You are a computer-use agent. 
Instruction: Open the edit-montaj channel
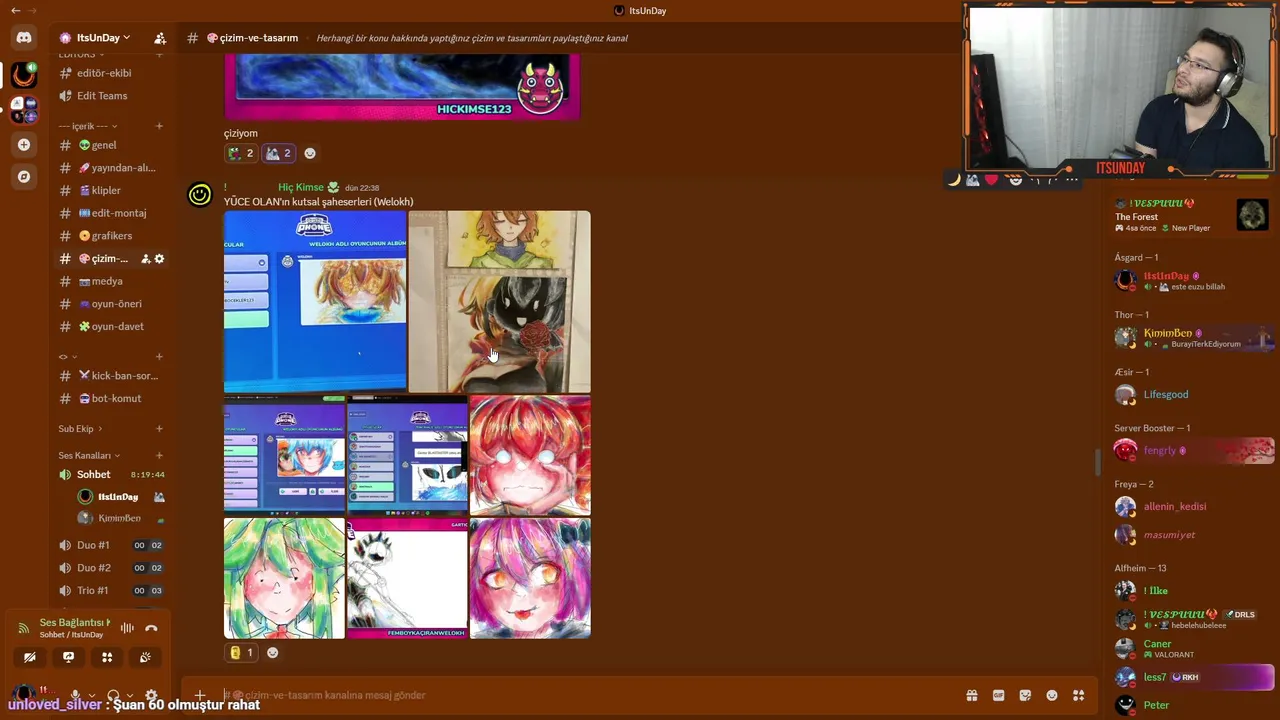click(111, 213)
